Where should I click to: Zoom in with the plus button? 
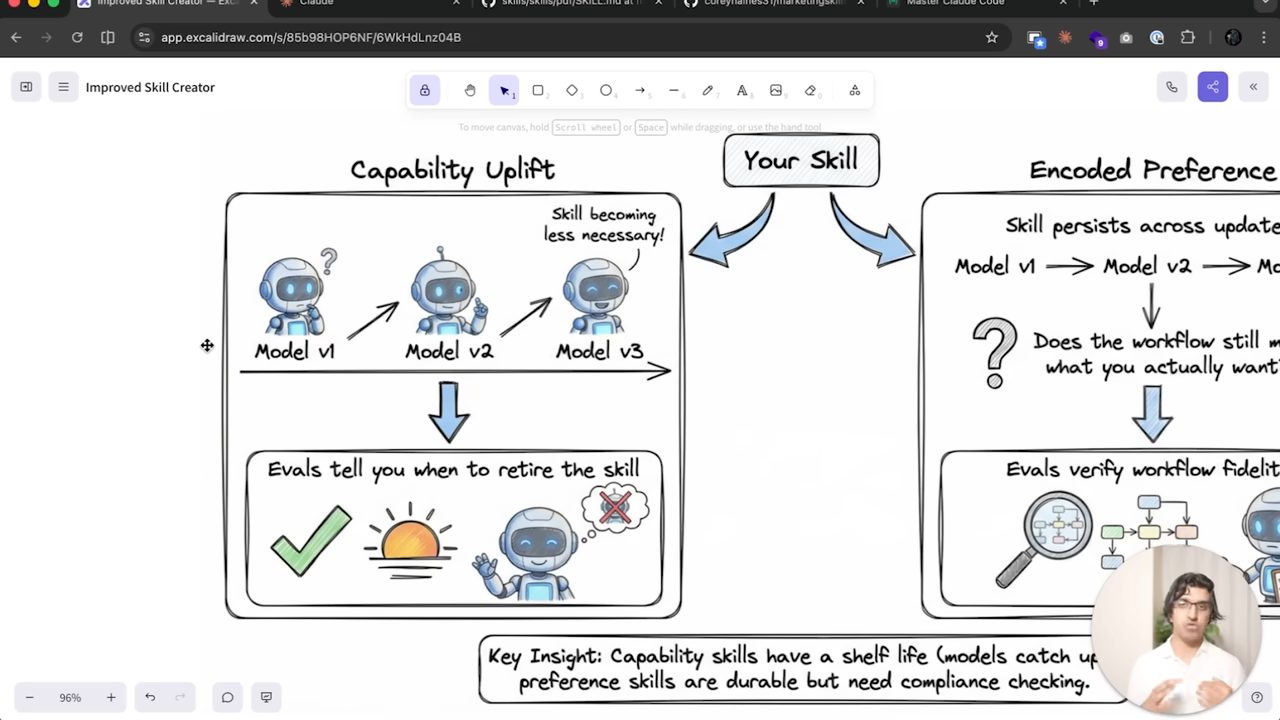[111, 697]
